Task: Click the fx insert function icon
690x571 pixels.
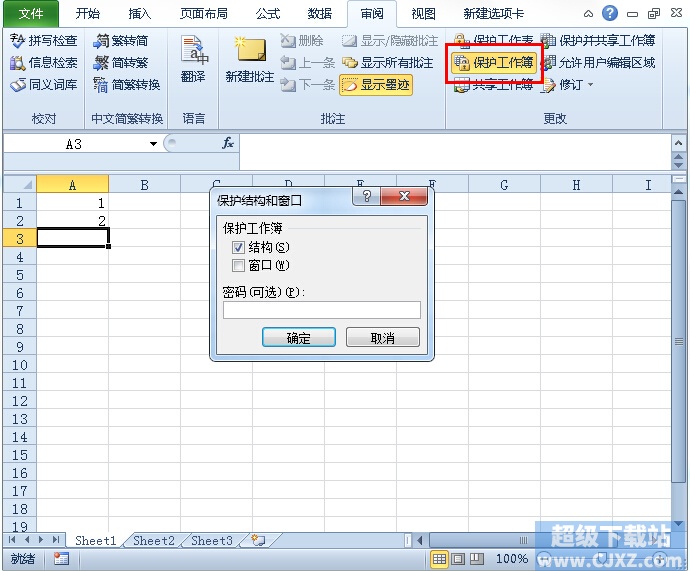Action: [x=228, y=143]
